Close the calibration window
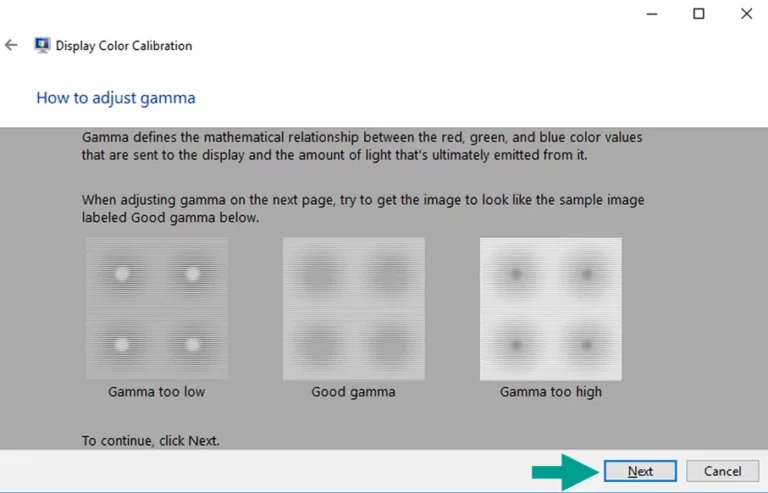768x493 pixels. pos(746,14)
